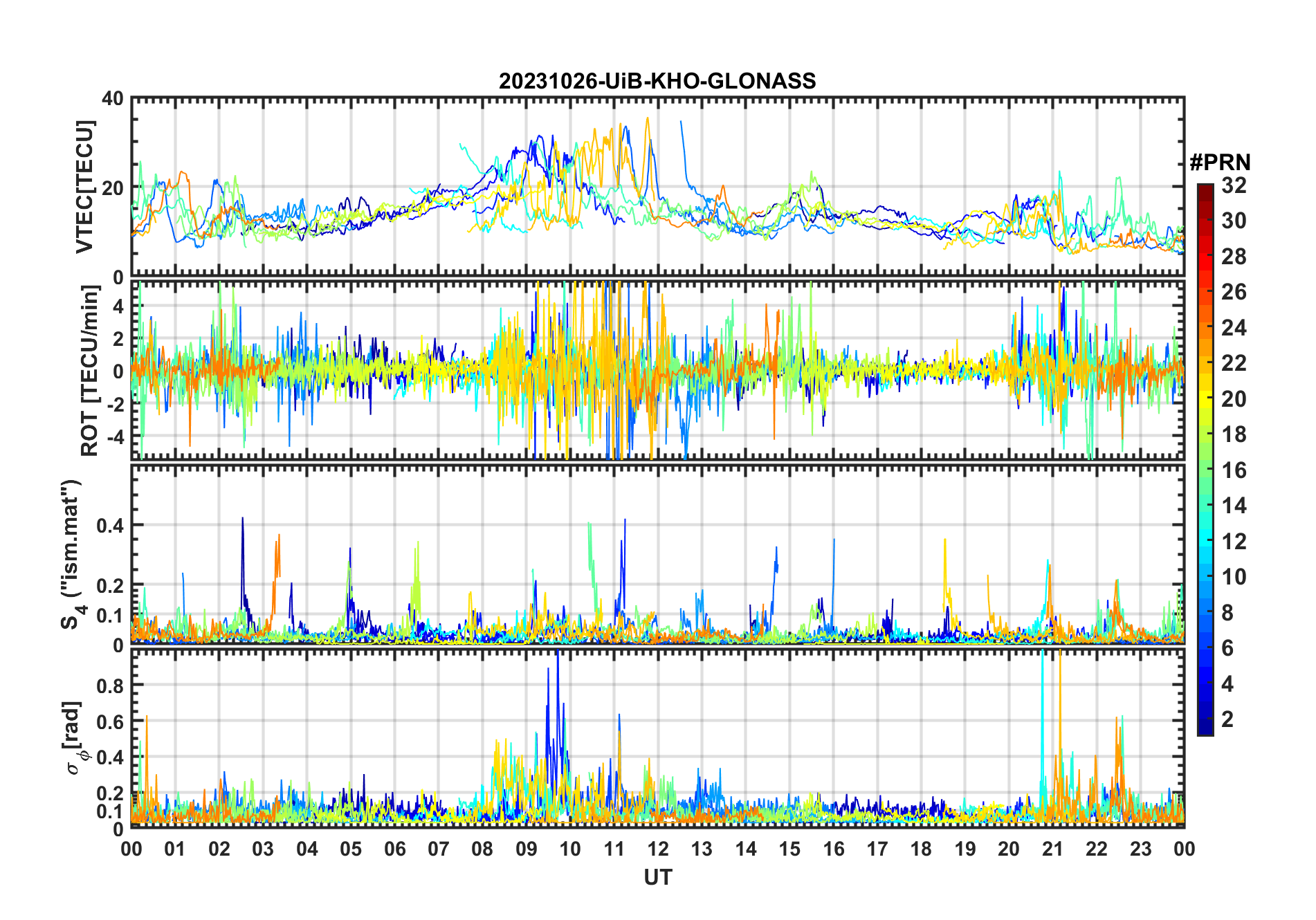This screenshot has width=1316, height=920.
Task: Select the 13 hour tick on UT axis
Action: point(702,849)
